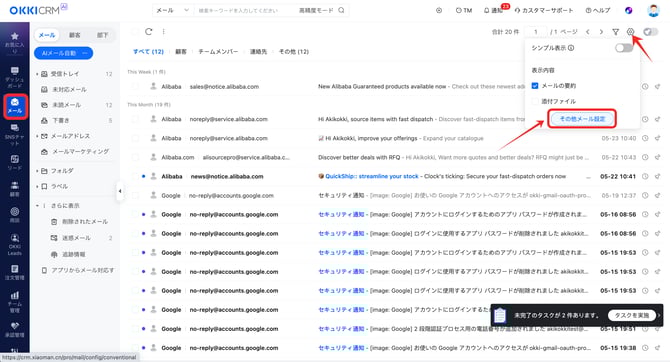
Task: Click the page number input box
Action: [535, 32]
